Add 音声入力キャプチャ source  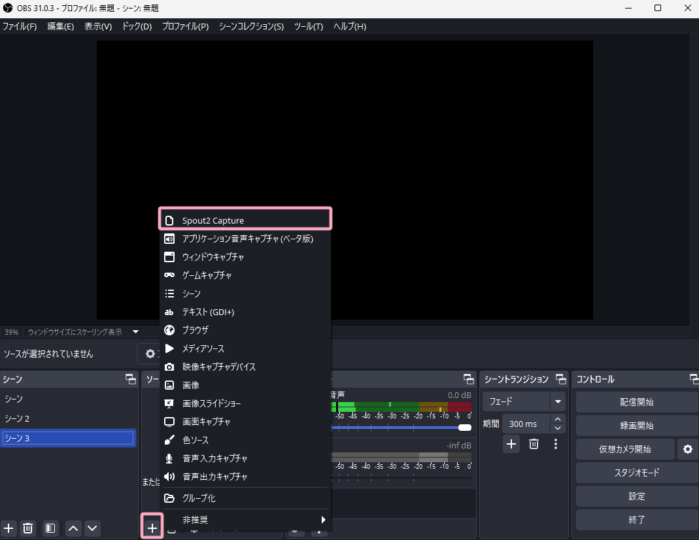pyautogui.click(x=245, y=458)
